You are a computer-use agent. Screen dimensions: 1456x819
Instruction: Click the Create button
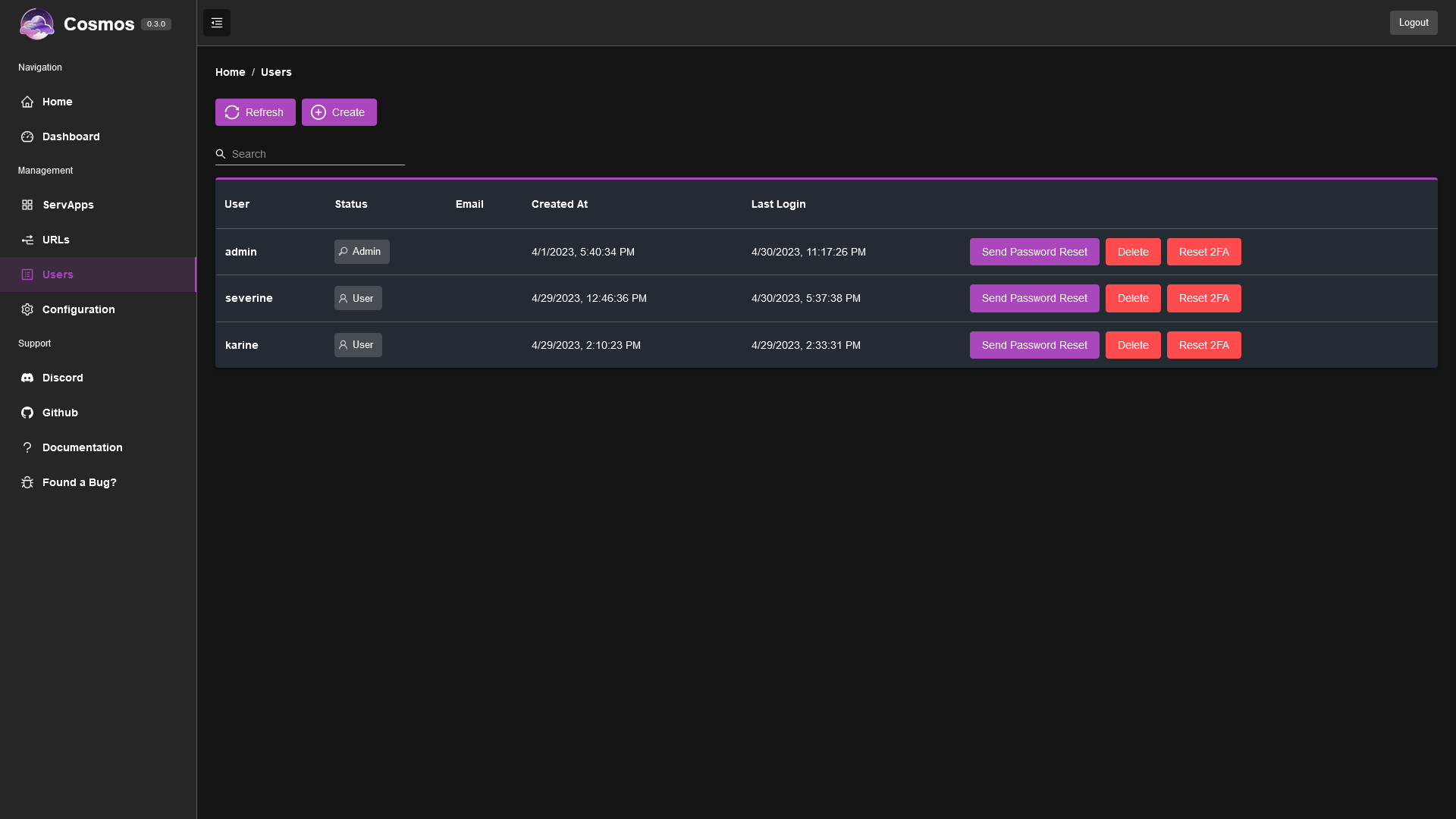click(339, 111)
